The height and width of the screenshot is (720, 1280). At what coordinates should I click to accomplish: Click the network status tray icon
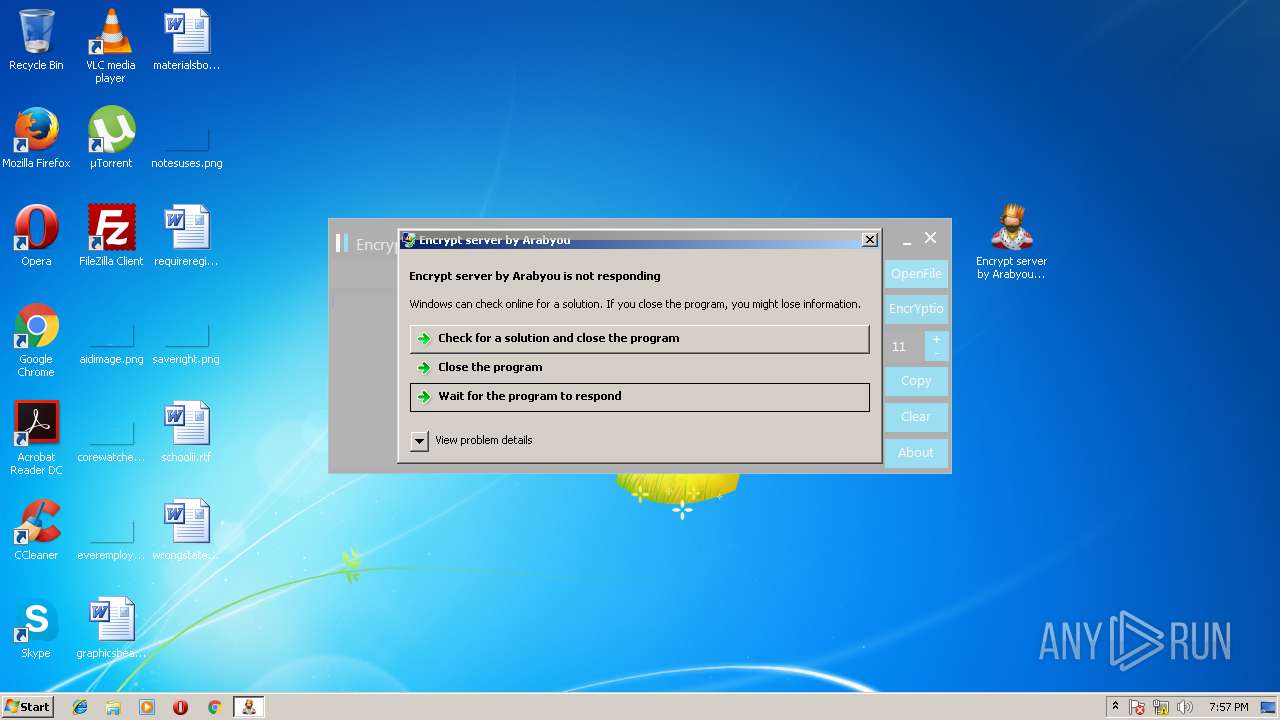[x=1161, y=707]
